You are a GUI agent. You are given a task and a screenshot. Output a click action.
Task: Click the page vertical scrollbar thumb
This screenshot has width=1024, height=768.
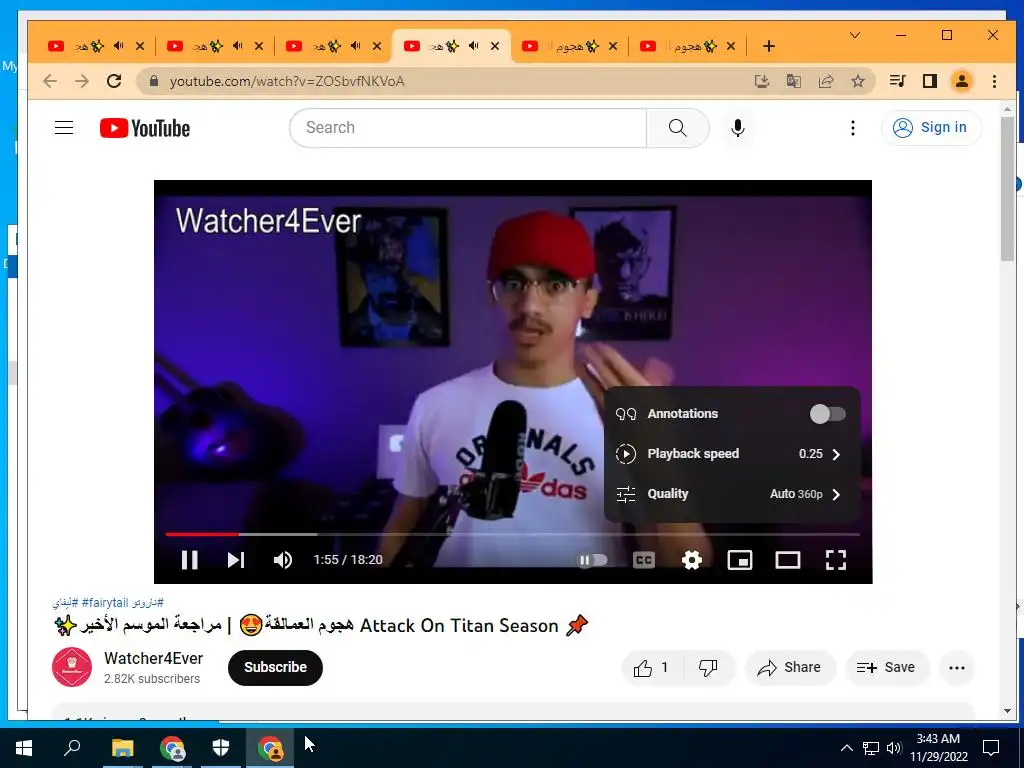(x=1007, y=188)
